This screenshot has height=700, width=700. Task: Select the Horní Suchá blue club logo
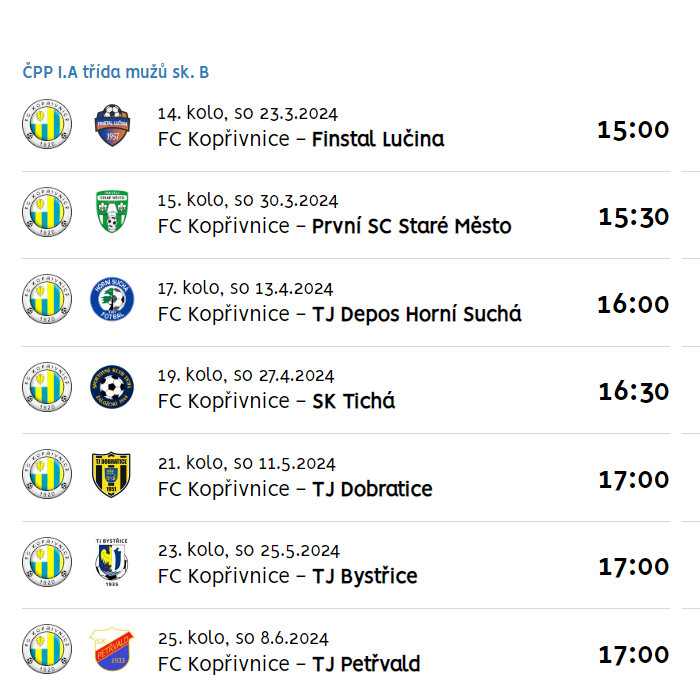point(112,299)
